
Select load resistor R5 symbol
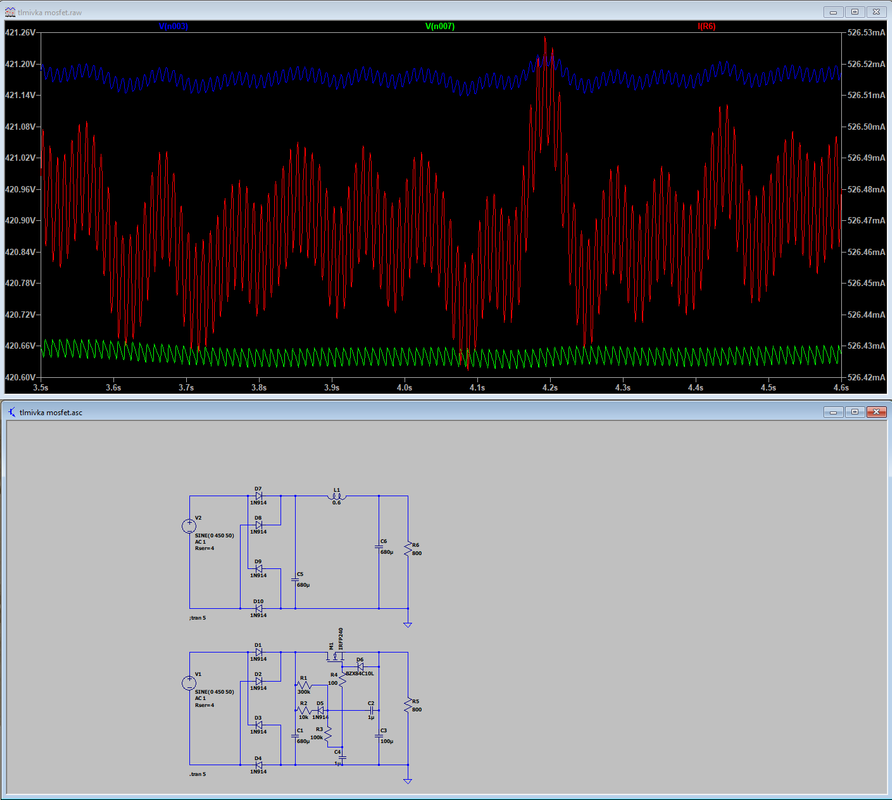[x=408, y=706]
